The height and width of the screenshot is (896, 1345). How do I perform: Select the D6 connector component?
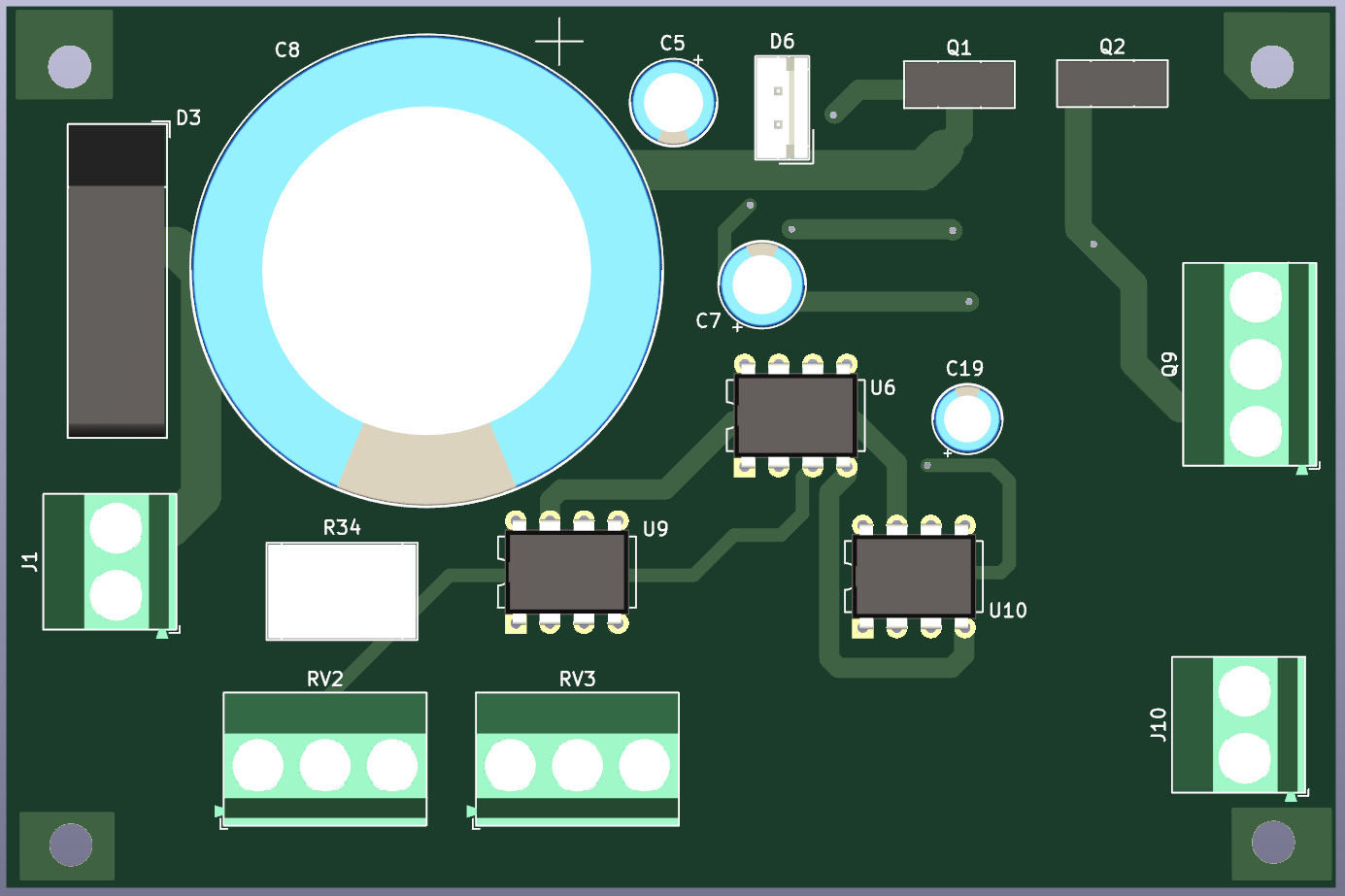[783, 109]
